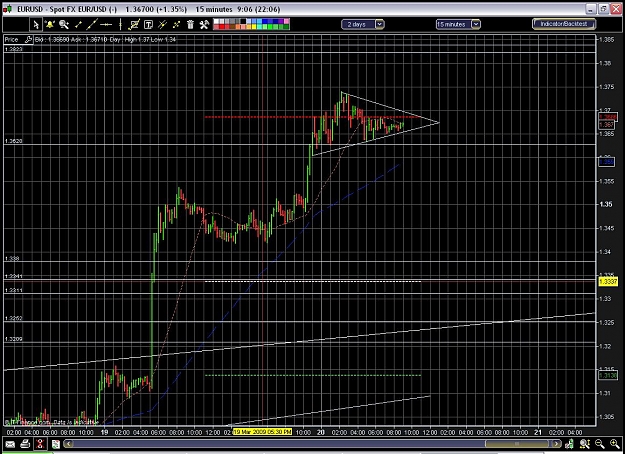Click the yellow 1.3337 price label
Screen dimensions: 625x454
coord(608,282)
